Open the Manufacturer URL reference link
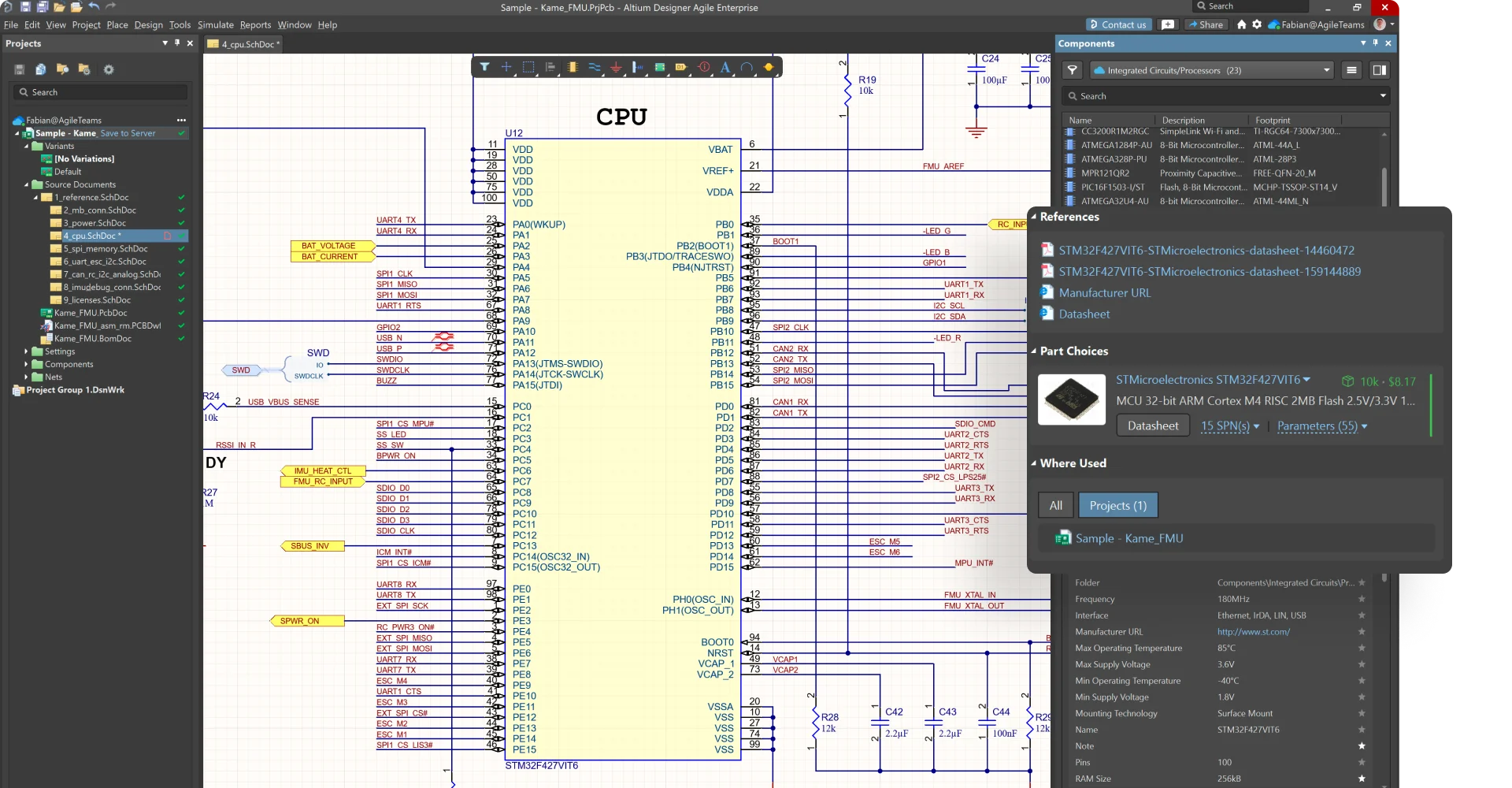The height and width of the screenshot is (788, 1512). (x=1105, y=292)
